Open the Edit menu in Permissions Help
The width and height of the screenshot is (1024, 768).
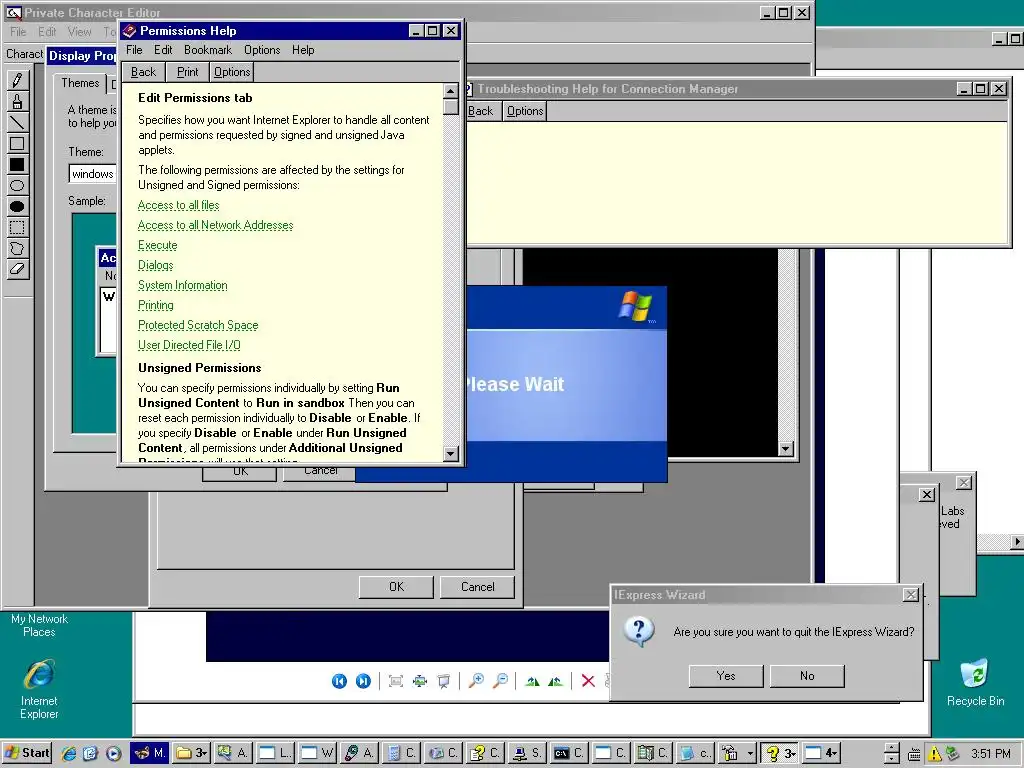pyautogui.click(x=163, y=50)
